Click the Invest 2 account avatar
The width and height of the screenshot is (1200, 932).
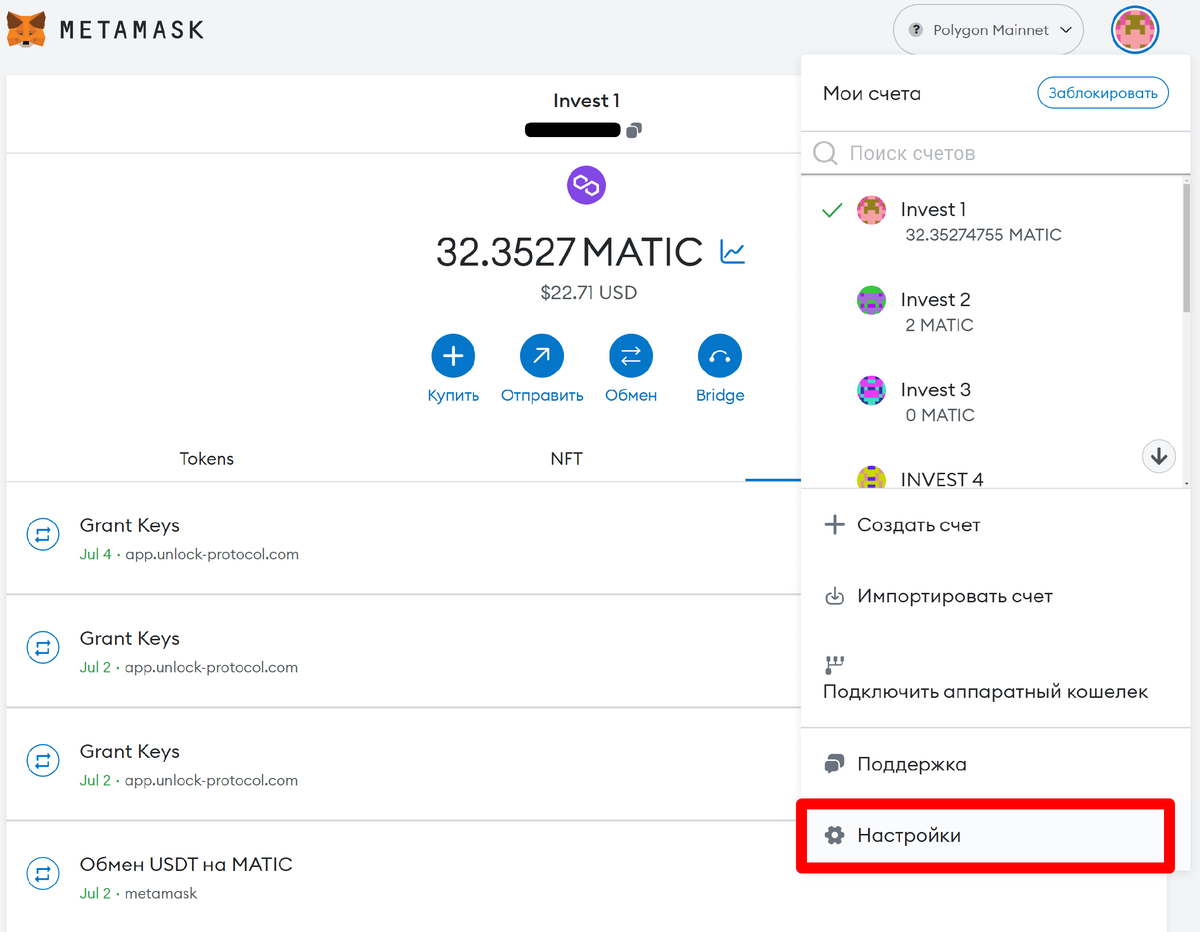(872, 300)
